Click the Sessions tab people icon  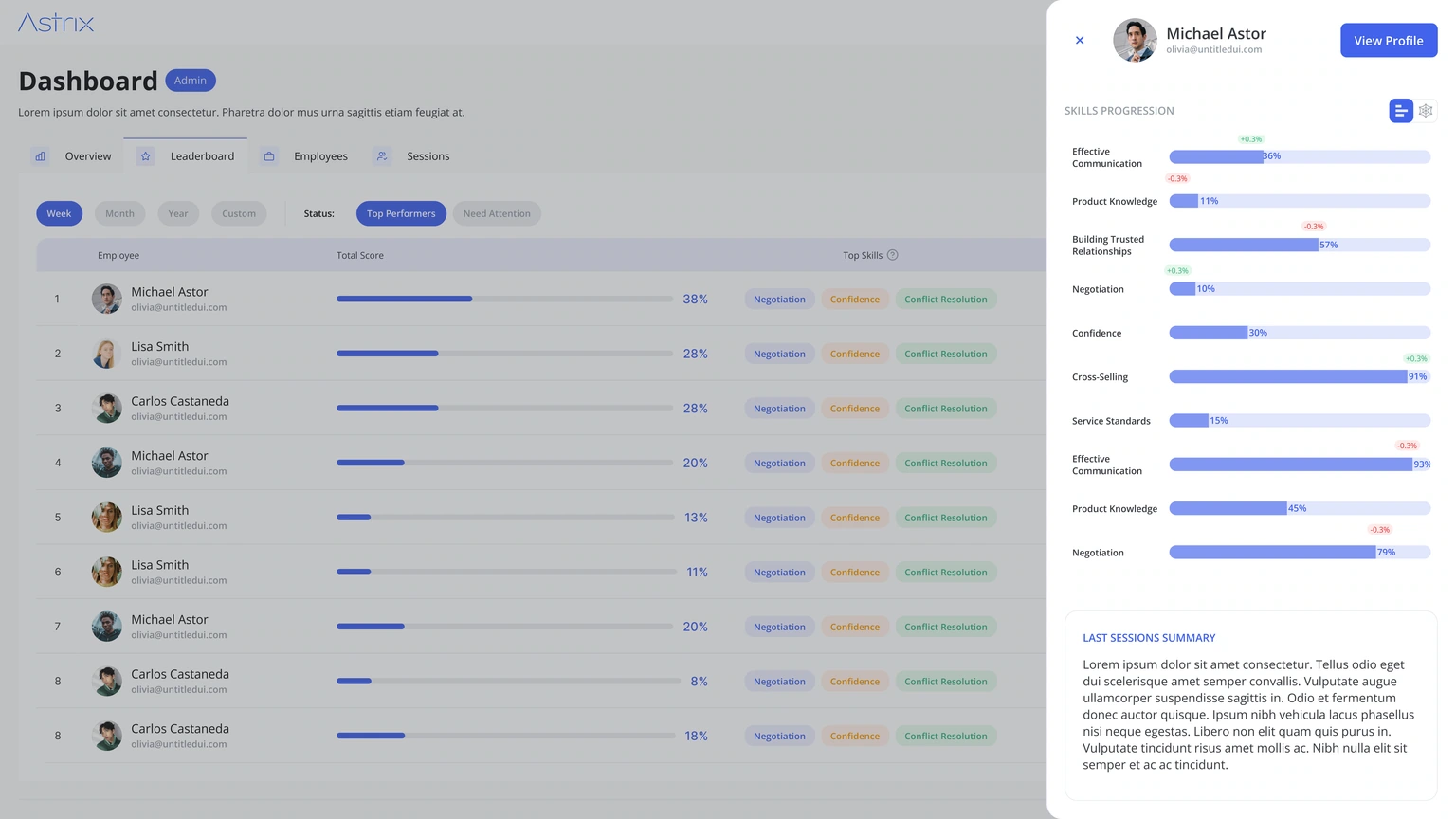pos(382,156)
